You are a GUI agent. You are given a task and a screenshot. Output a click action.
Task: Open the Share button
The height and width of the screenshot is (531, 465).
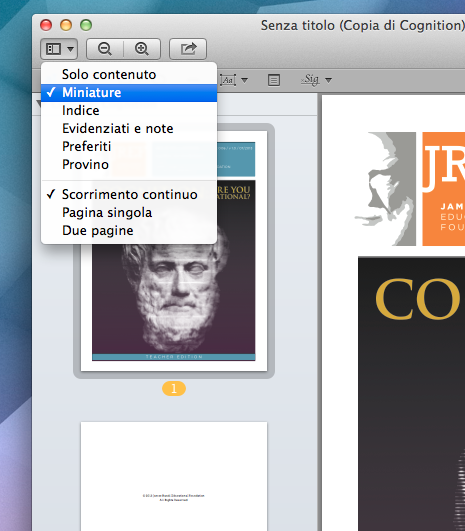tap(188, 49)
